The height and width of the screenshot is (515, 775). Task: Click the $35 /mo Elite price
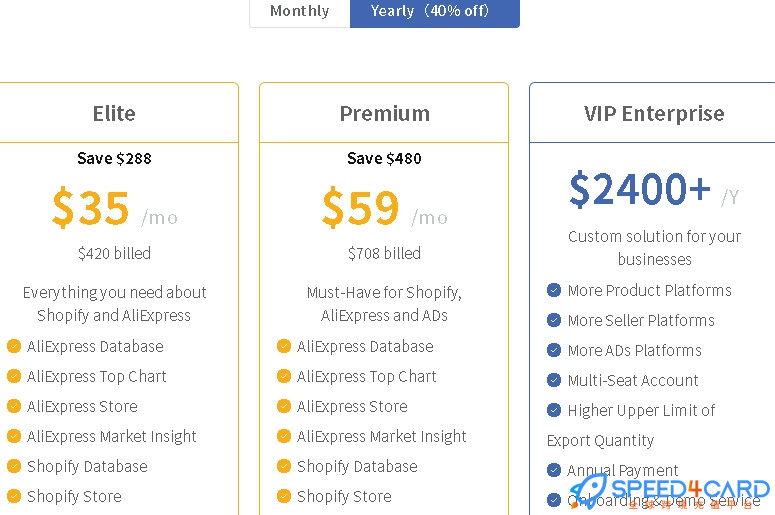tap(115, 208)
